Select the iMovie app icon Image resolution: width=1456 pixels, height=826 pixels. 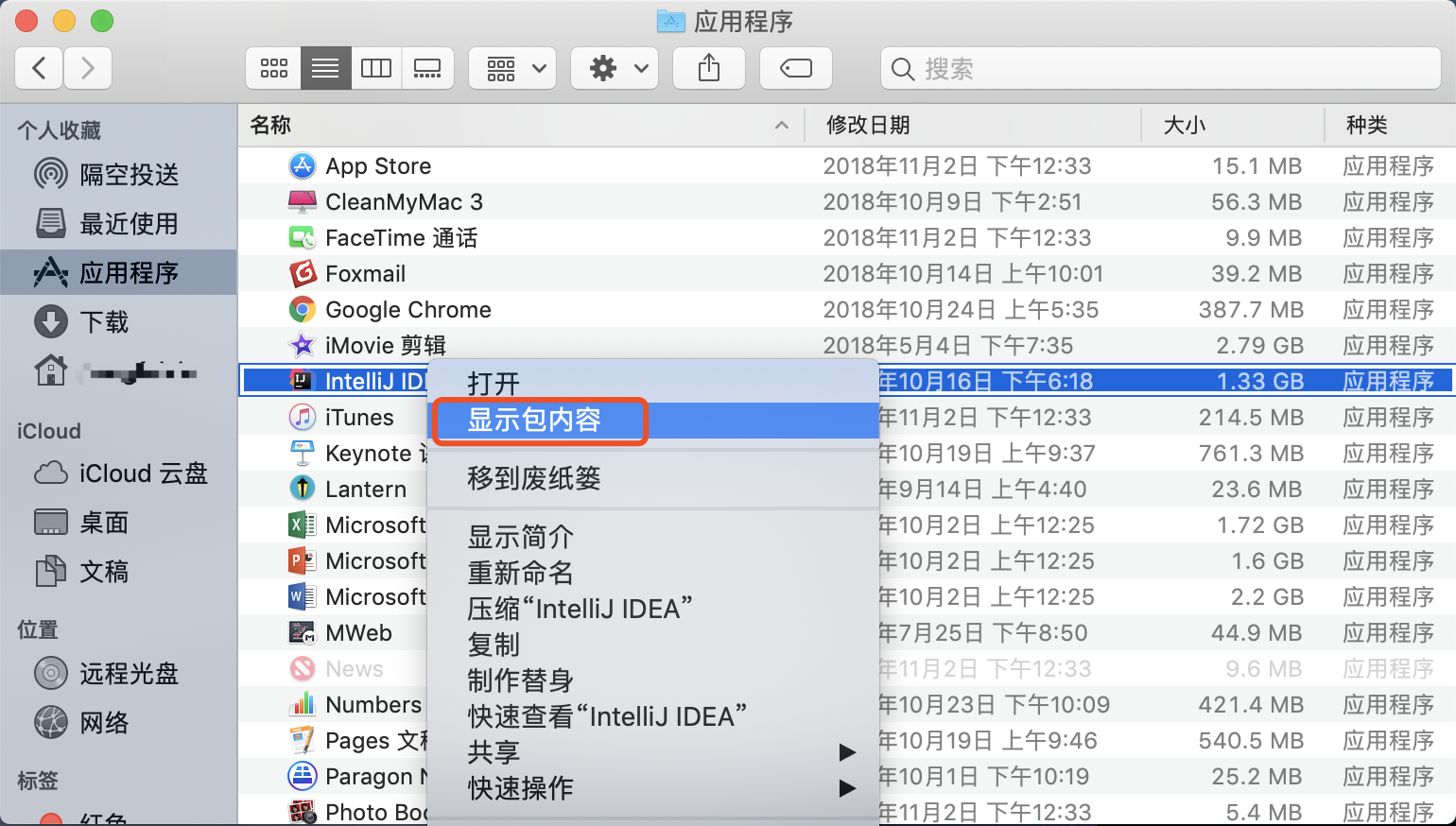(x=302, y=345)
